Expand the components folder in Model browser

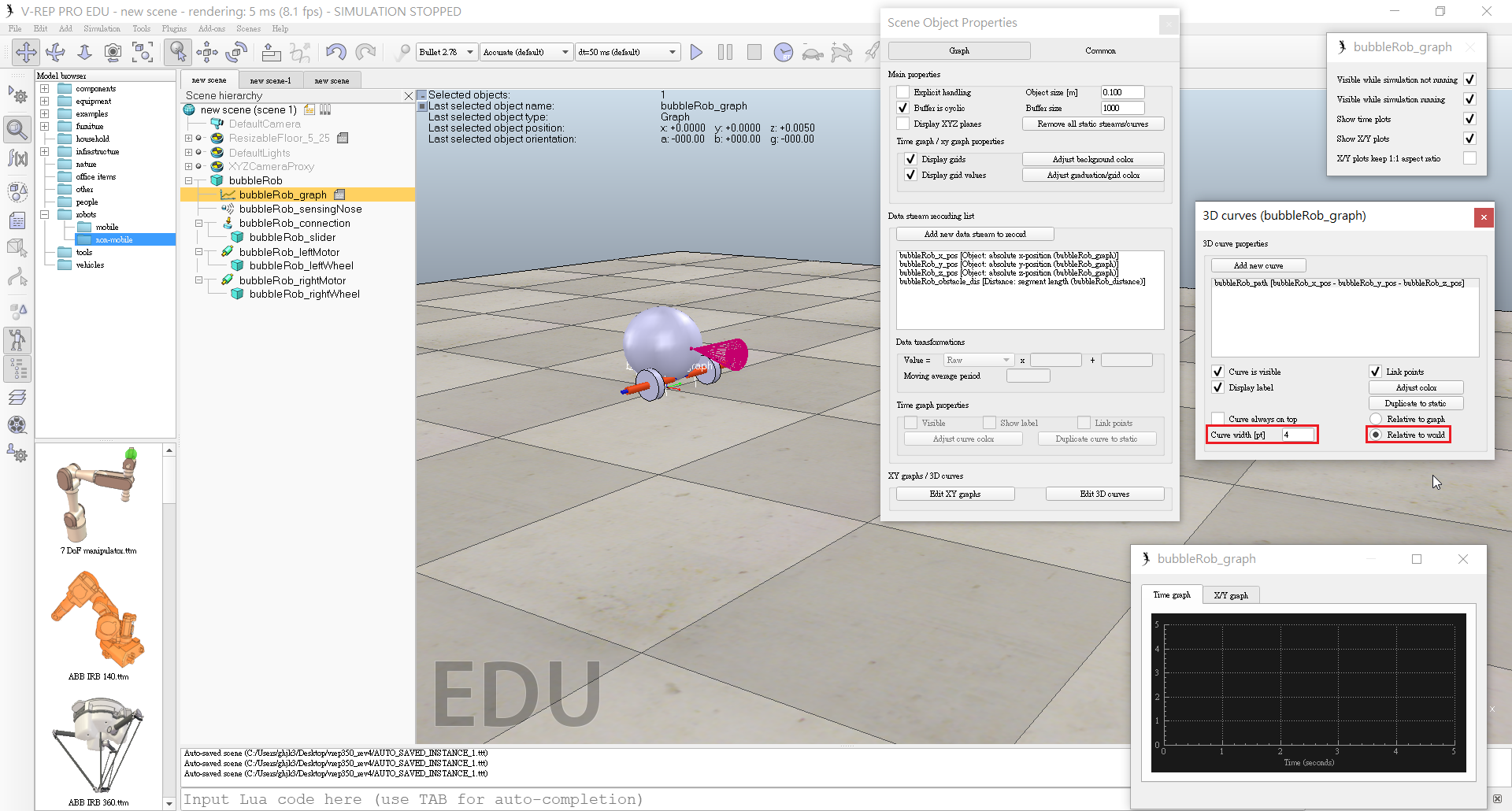point(44,88)
